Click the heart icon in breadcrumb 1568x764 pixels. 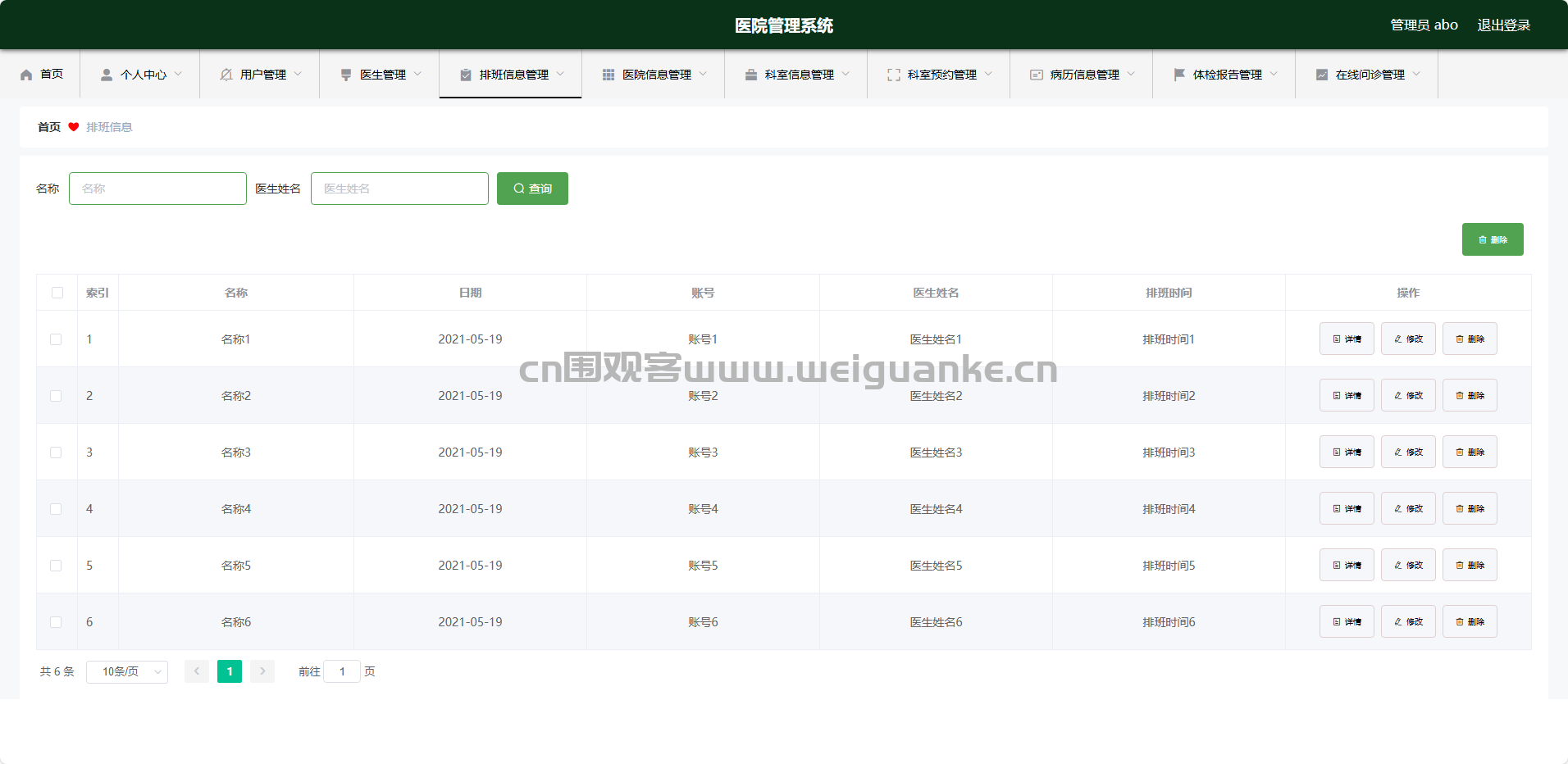(74, 127)
